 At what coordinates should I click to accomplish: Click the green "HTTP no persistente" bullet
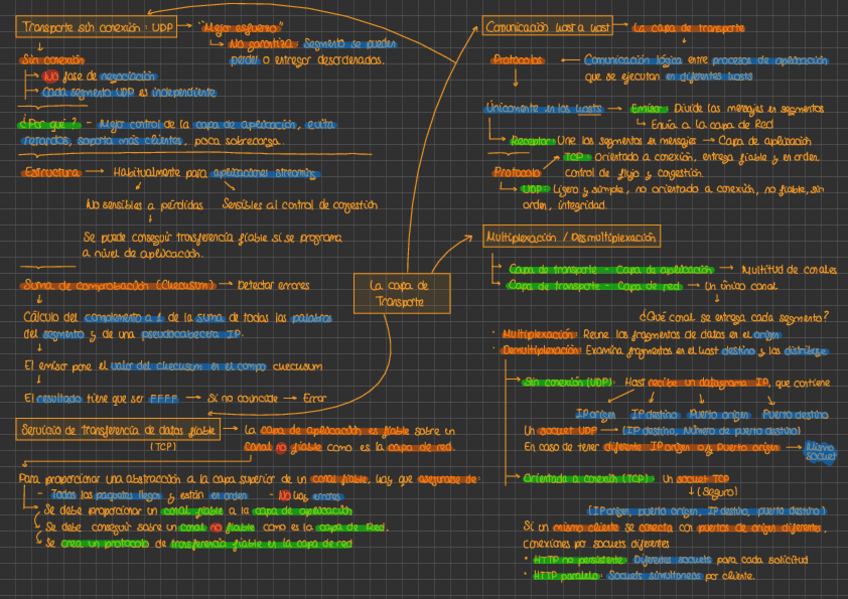(x=579, y=560)
